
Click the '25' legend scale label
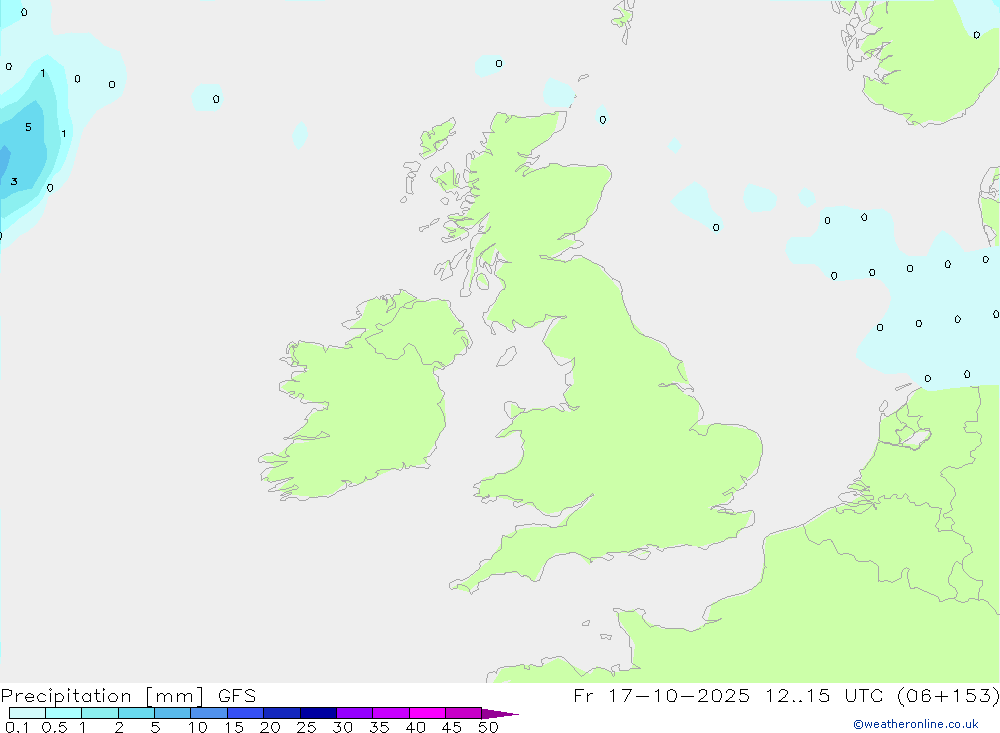307,727
